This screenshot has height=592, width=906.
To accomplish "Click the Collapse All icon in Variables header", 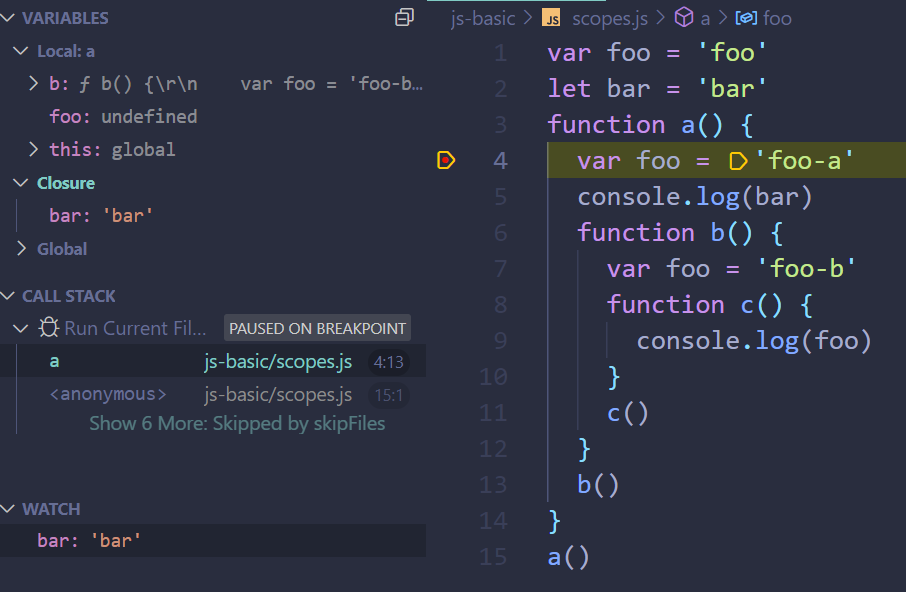I will [x=404, y=17].
